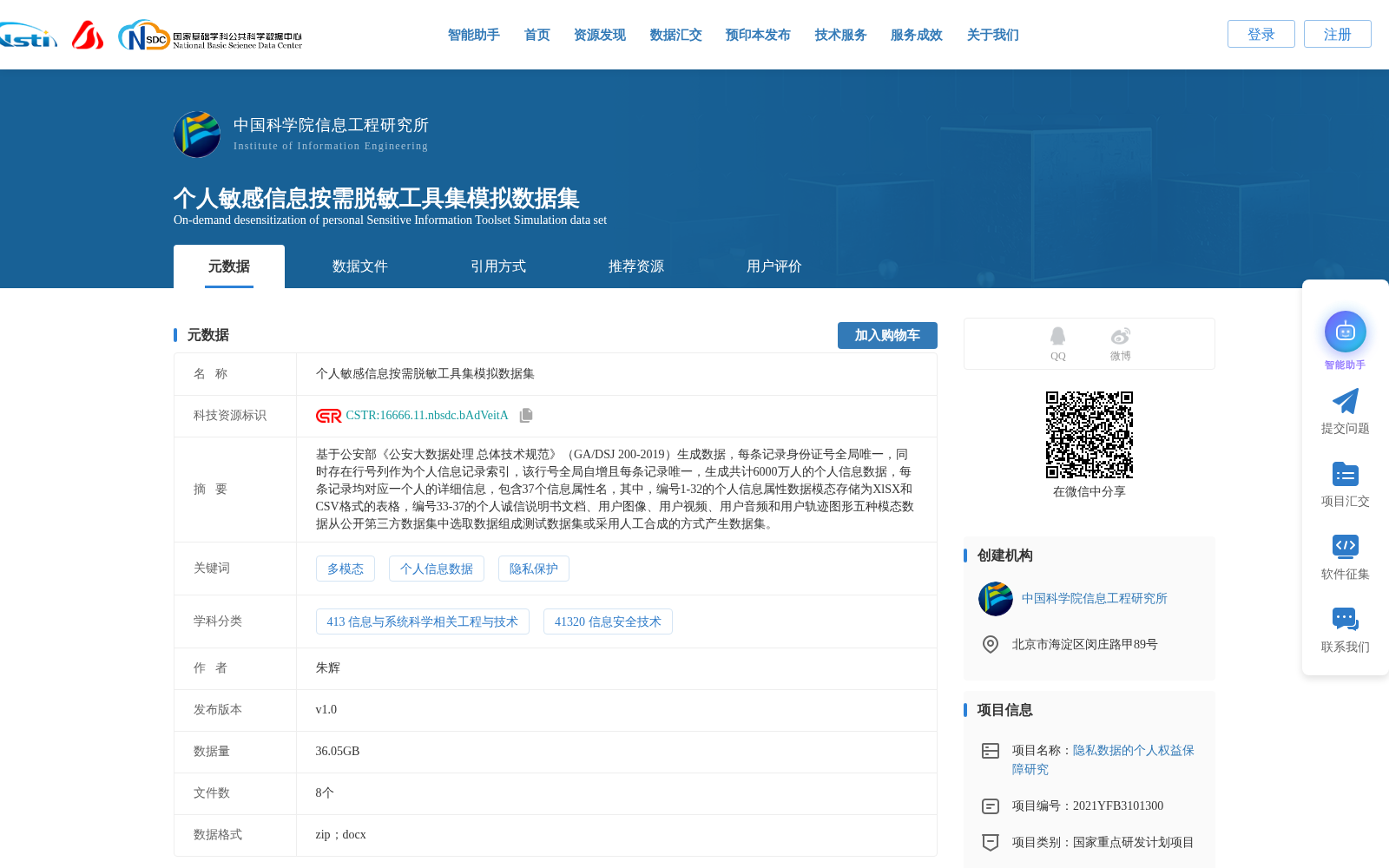Open 预印本发布 navigation item
Viewport: 1389px width, 868px height.
tap(758, 35)
